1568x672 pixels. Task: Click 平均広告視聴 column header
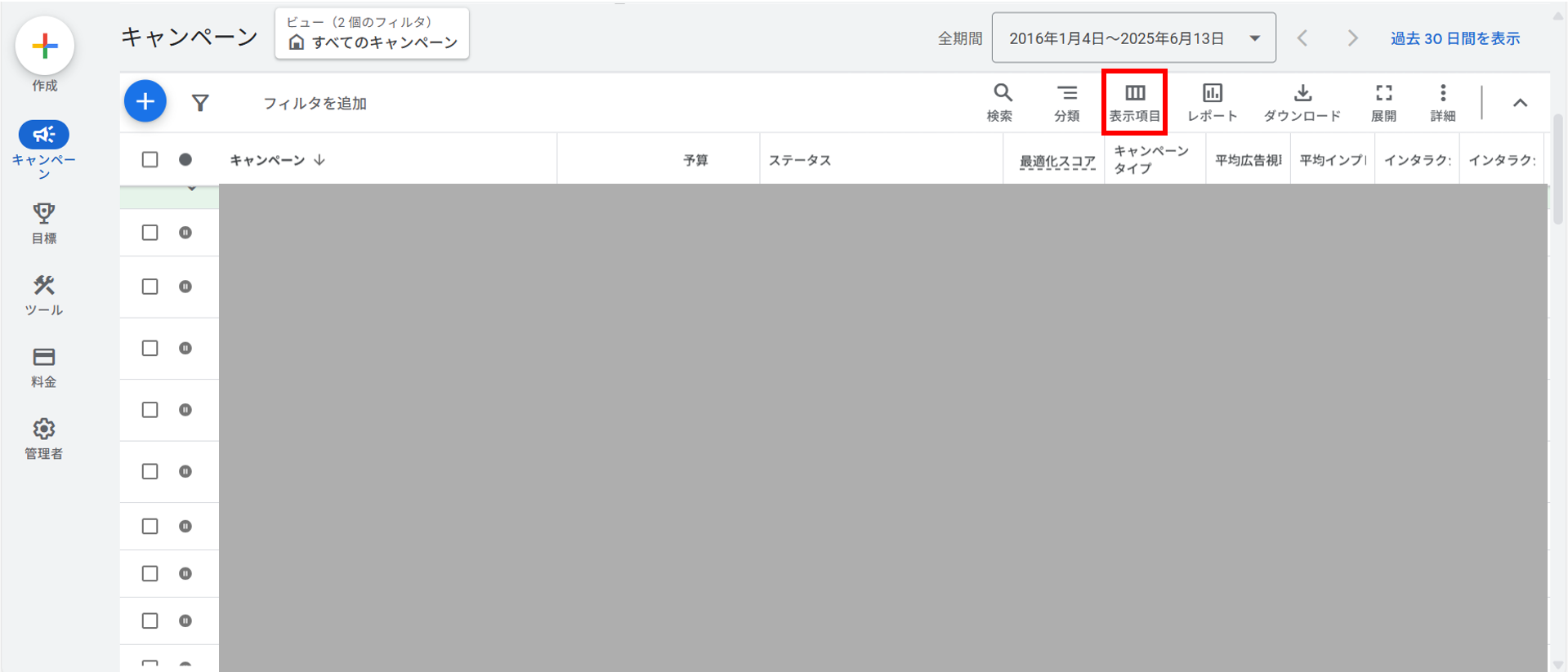1249,160
